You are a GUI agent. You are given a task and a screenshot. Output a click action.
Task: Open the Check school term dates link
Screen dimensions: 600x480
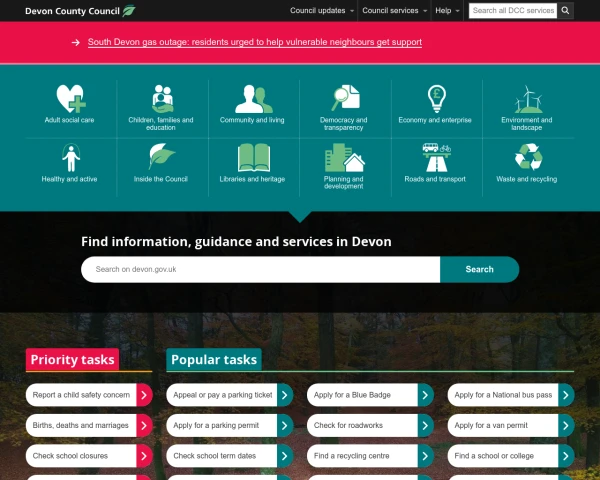pos(215,456)
